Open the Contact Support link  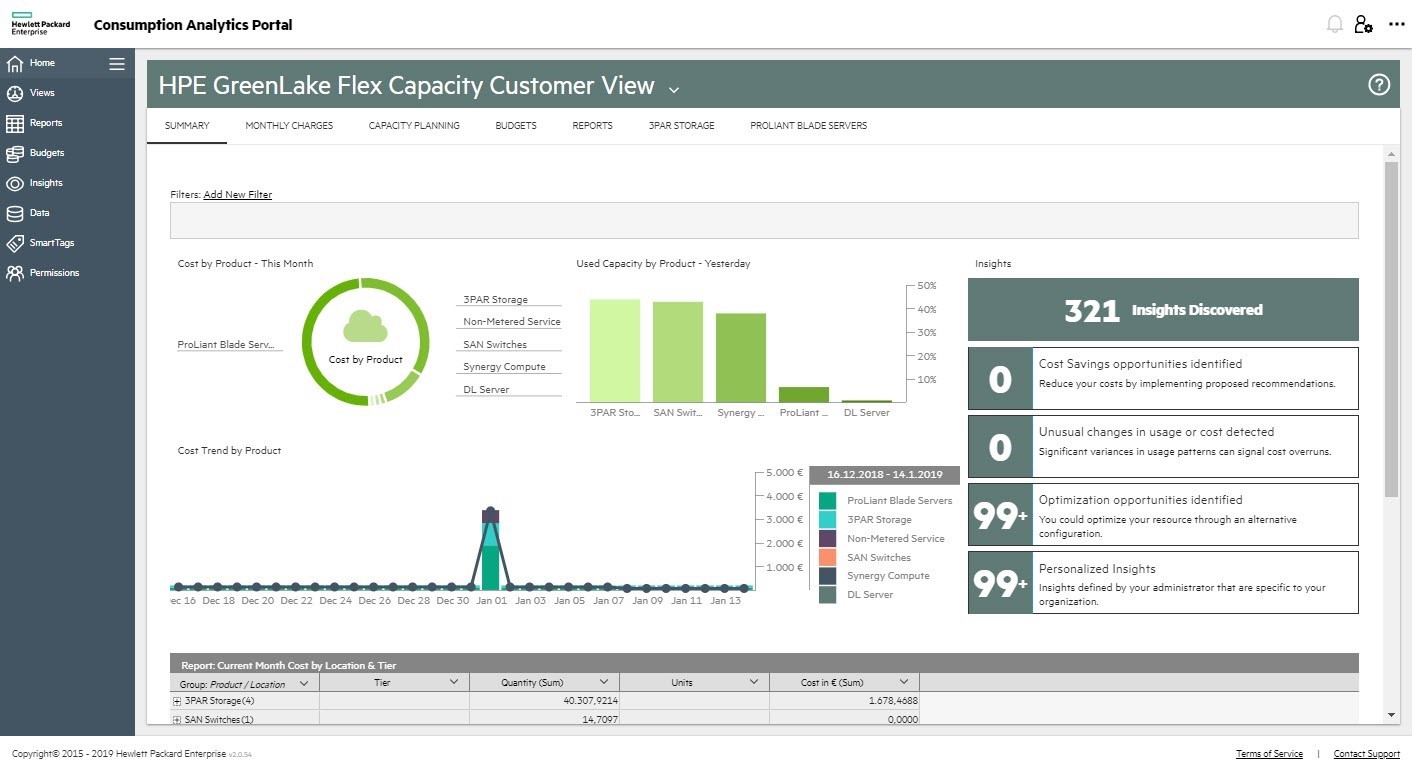pyautogui.click(x=1366, y=754)
